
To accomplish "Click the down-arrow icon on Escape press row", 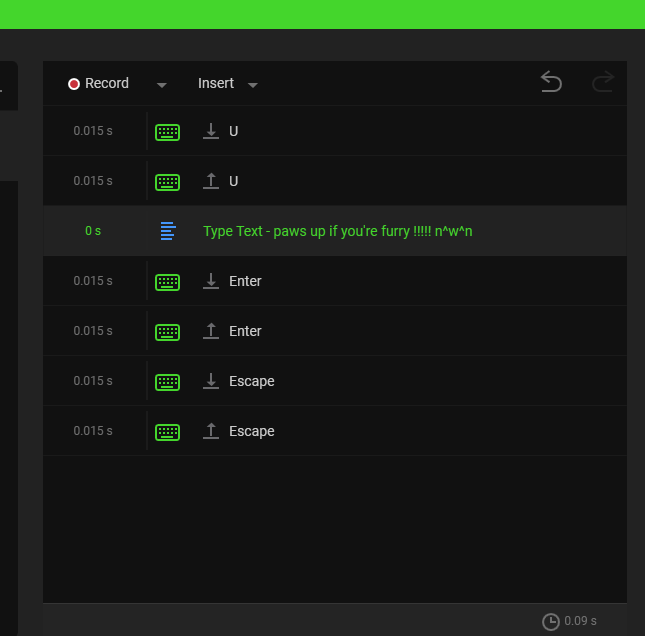I will pyautogui.click(x=211, y=382).
